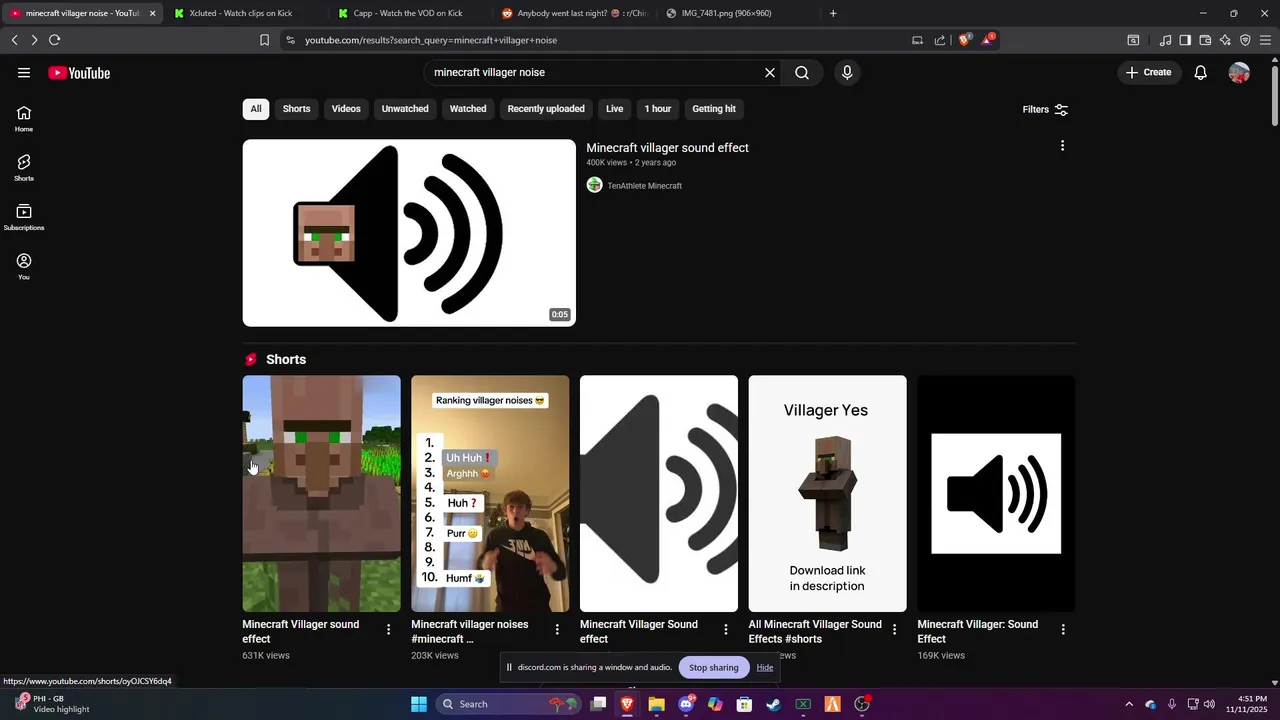Click the address bar URL
The height and width of the screenshot is (720, 1280).
point(430,40)
